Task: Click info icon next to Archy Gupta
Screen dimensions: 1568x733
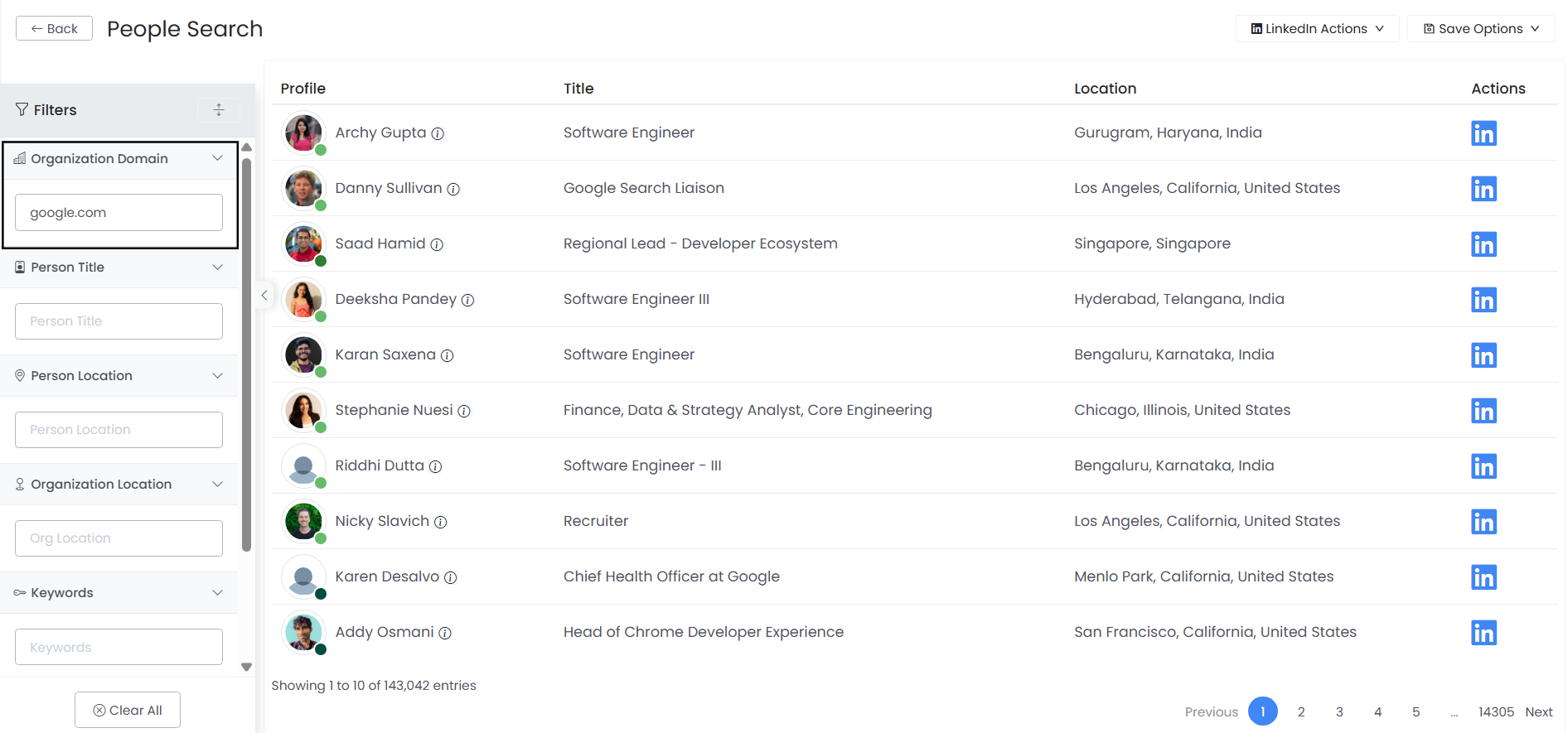Action: point(438,133)
